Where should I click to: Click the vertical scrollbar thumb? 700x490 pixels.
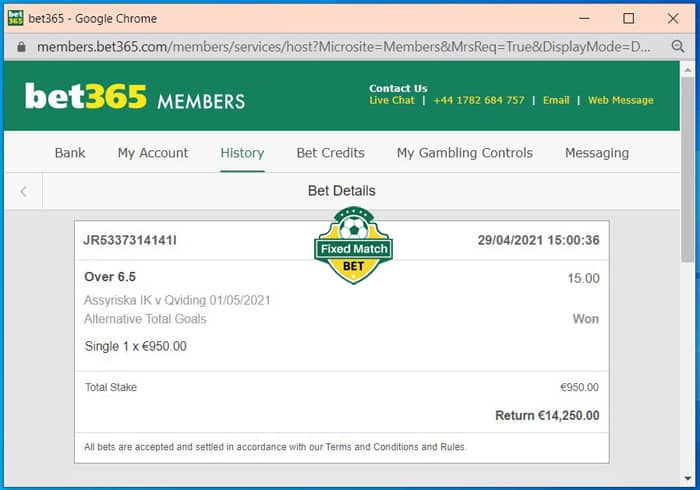(x=688, y=170)
